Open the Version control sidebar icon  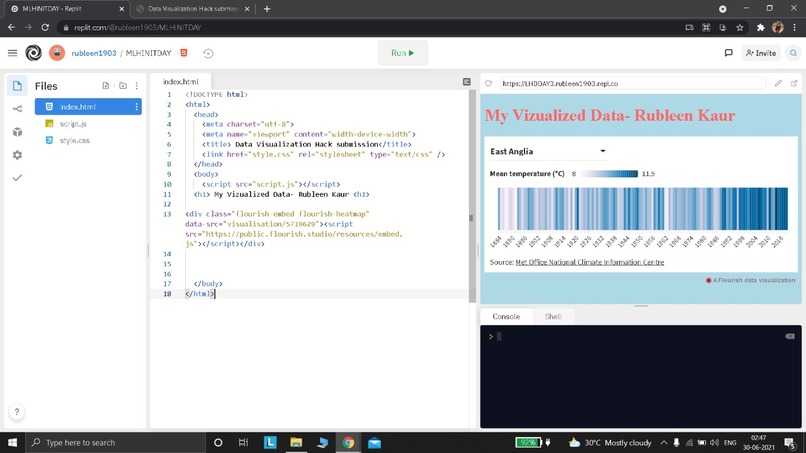pos(17,108)
